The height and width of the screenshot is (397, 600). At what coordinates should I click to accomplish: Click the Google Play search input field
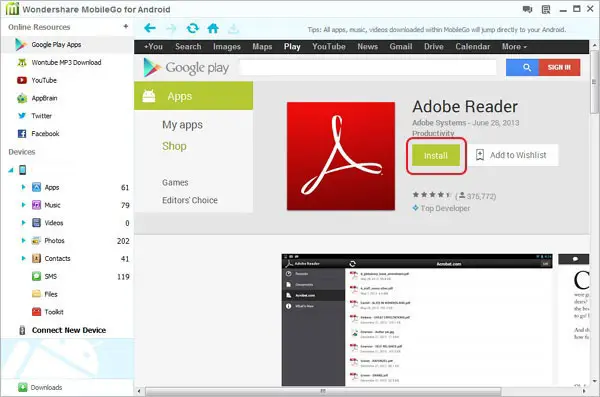[x=368, y=67]
